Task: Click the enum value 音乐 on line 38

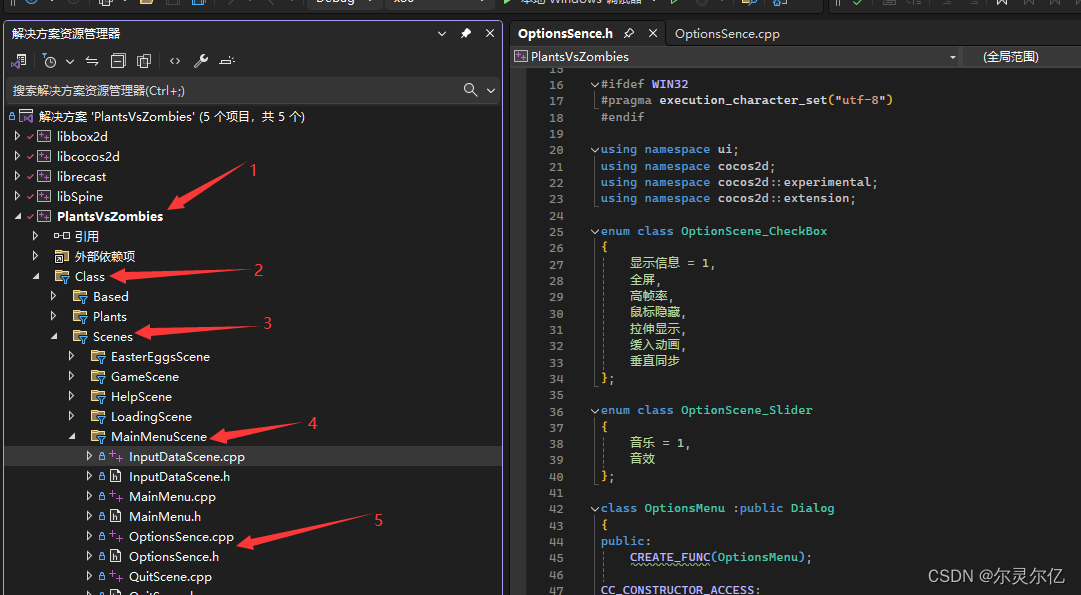Action: [x=642, y=443]
